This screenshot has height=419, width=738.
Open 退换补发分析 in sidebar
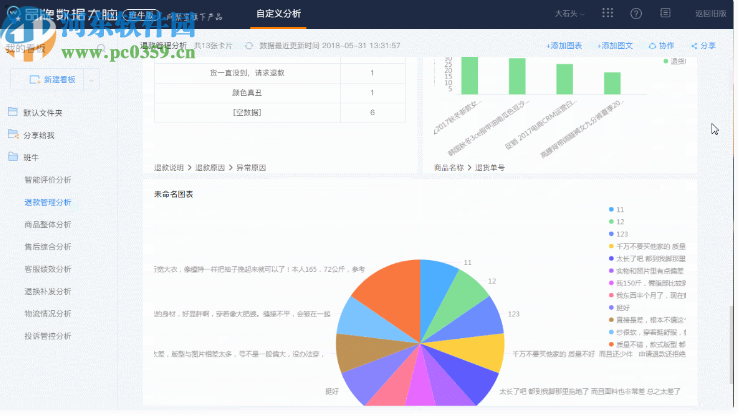(48, 291)
